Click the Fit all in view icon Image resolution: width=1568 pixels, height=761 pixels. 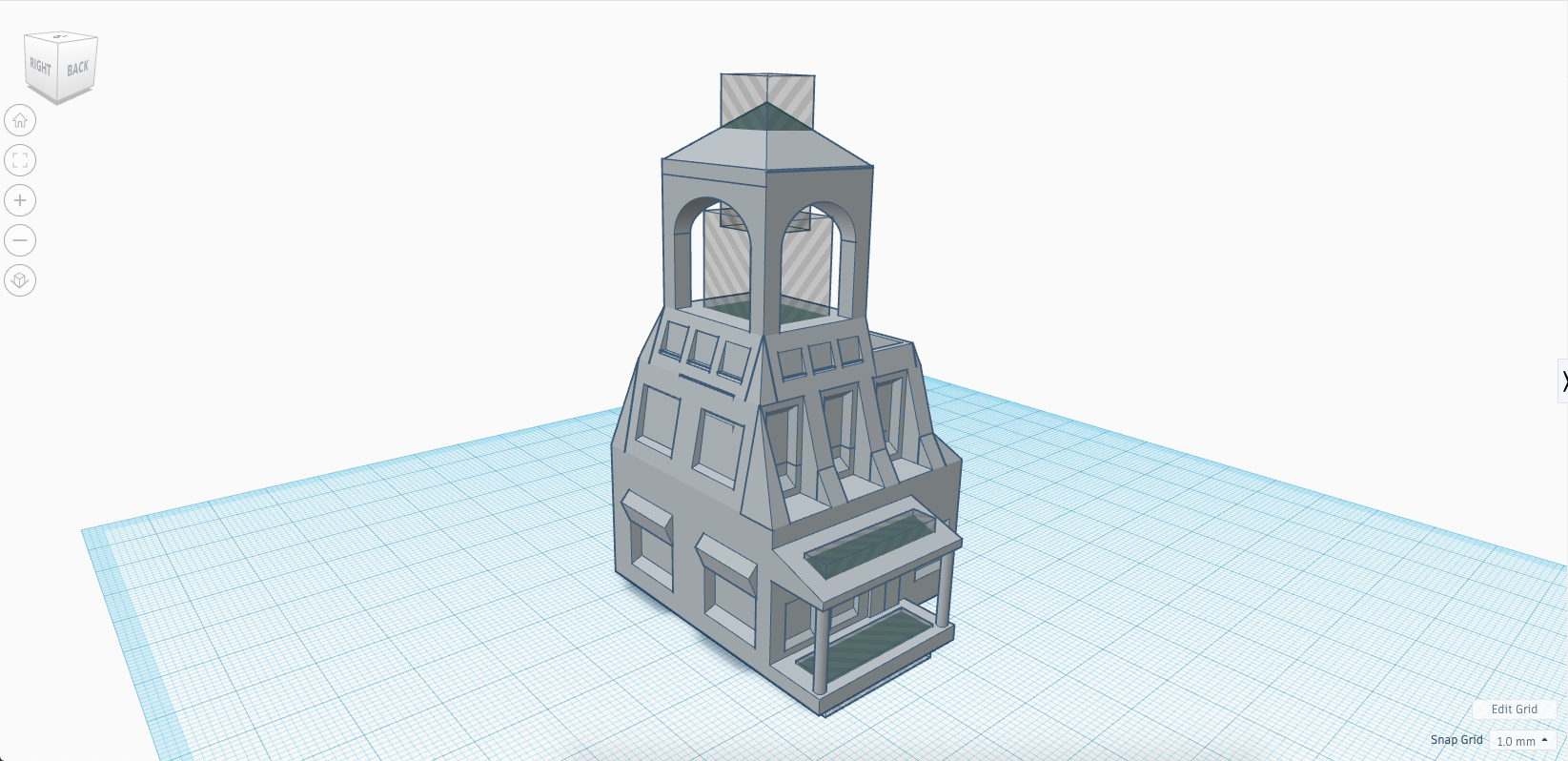[20, 160]
